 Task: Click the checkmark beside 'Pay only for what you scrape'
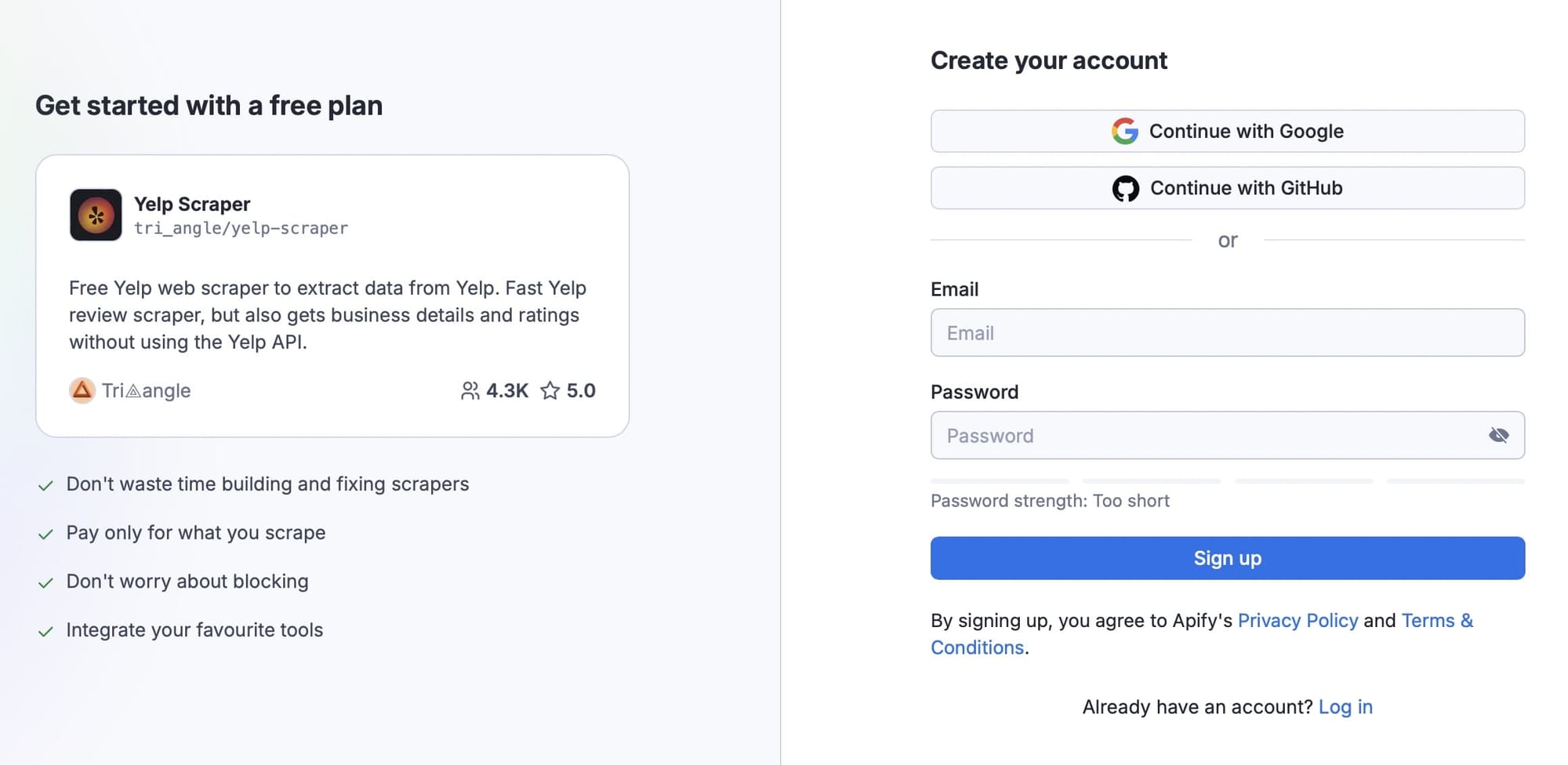tap(45, 533)
